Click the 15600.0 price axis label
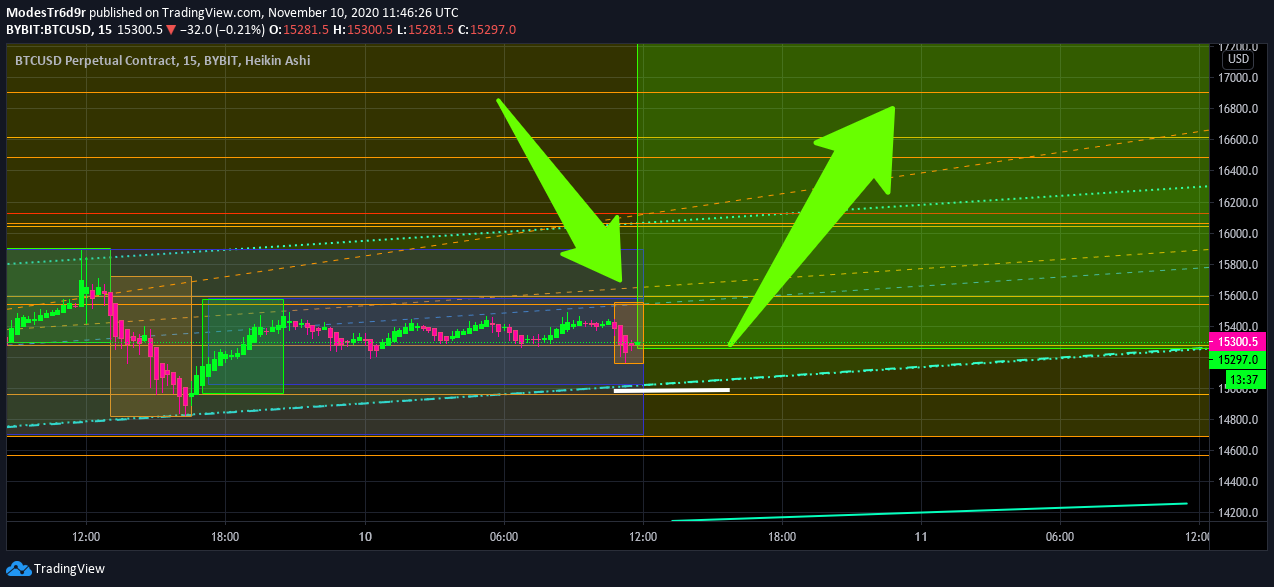Viewport: 1274px width, 587px height. pos(1237,296)
